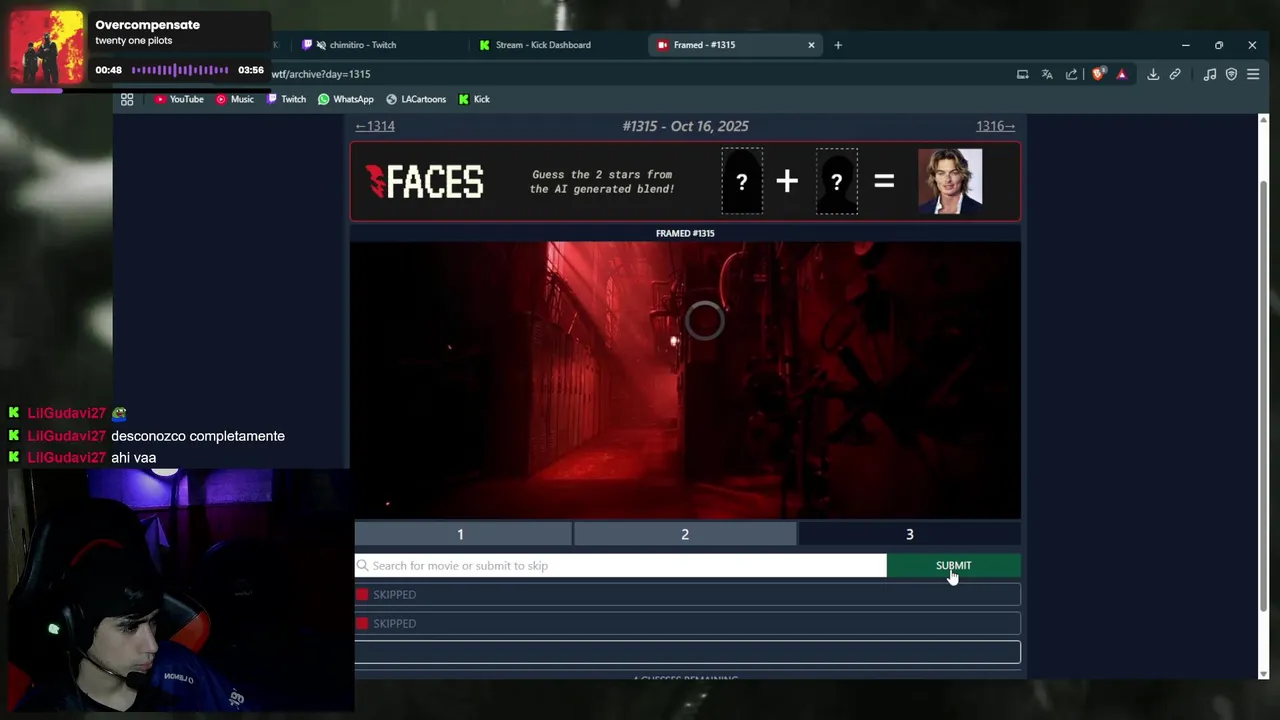This screenshot has height=720, width=1280.
Task: Open a new browser tab
Action: point(838,45)
